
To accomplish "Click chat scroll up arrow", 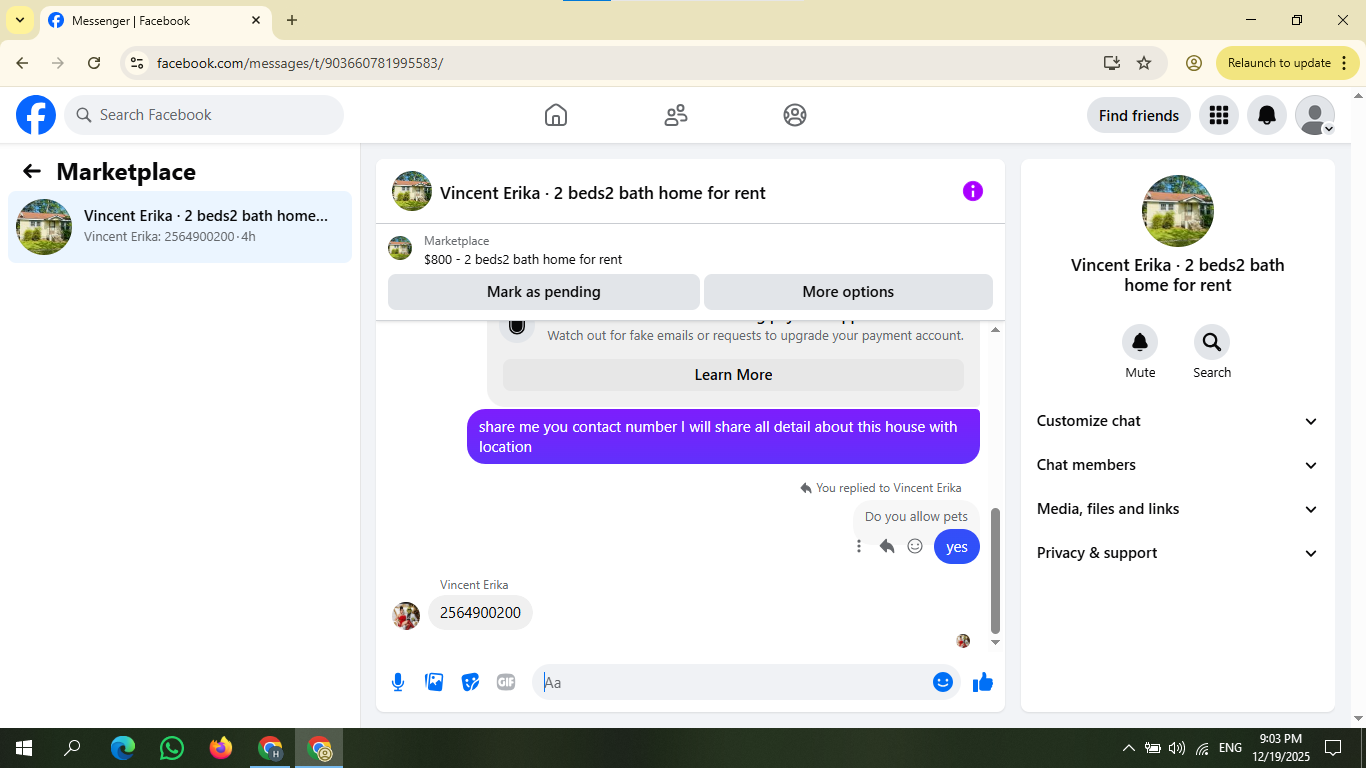I will [995, 329].
